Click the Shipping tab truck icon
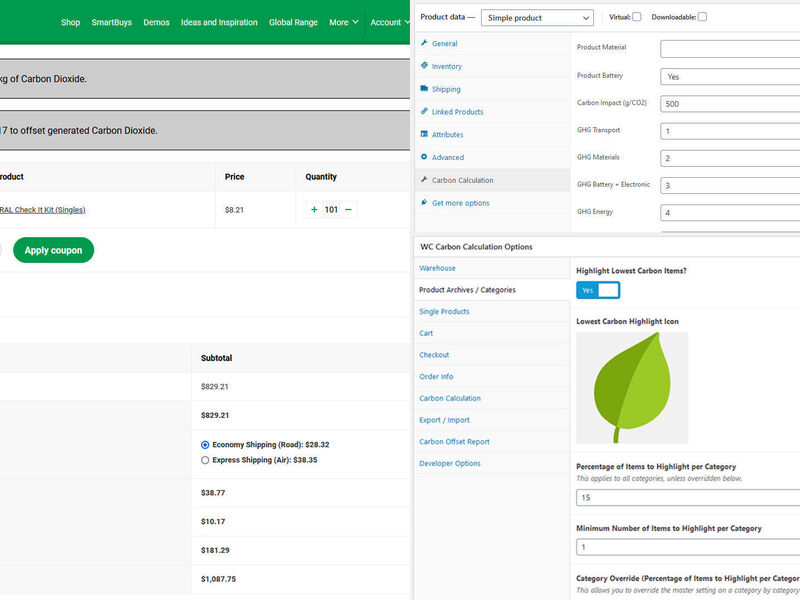 pyautogui.click(x=424, y=89)
